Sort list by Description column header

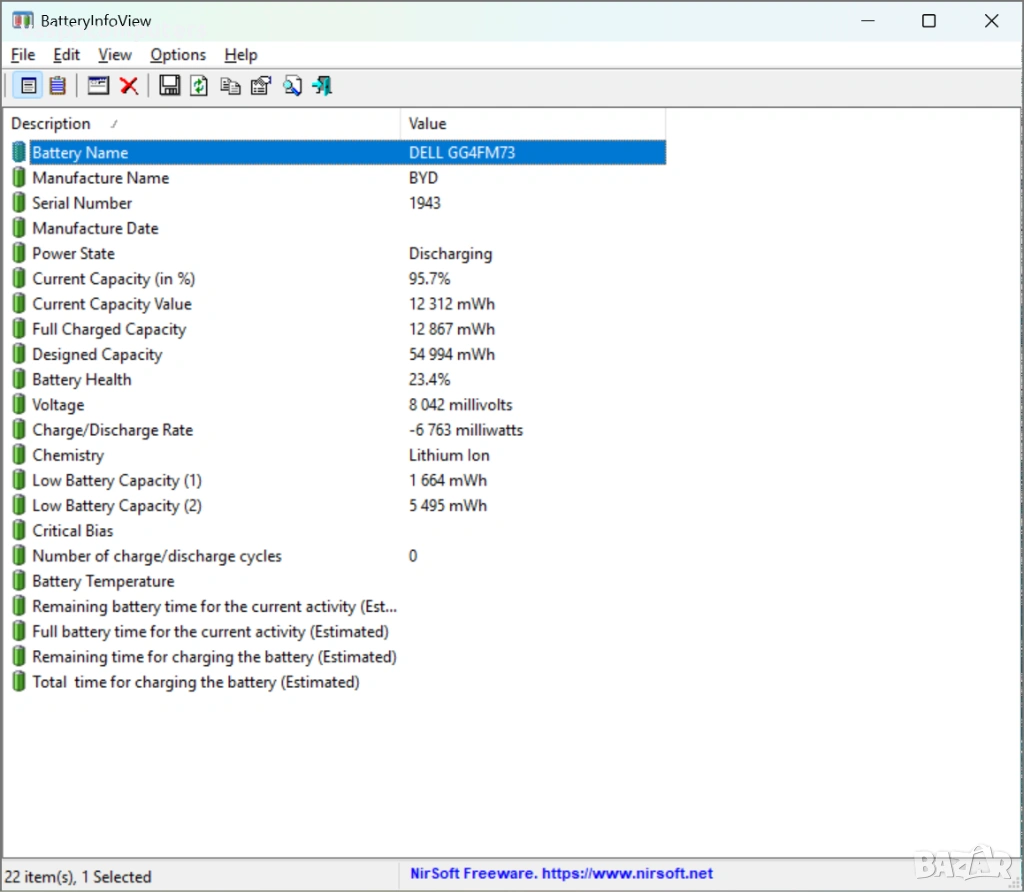click(200, 124)
